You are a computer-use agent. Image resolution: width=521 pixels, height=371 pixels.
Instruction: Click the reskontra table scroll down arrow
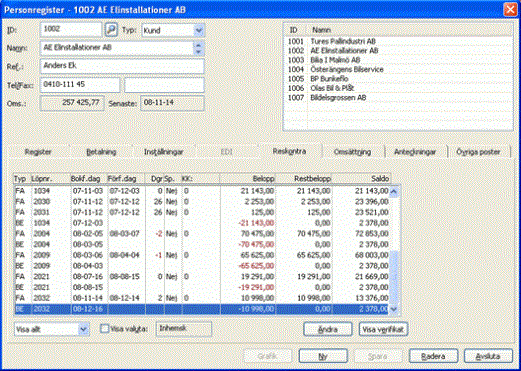394,309
